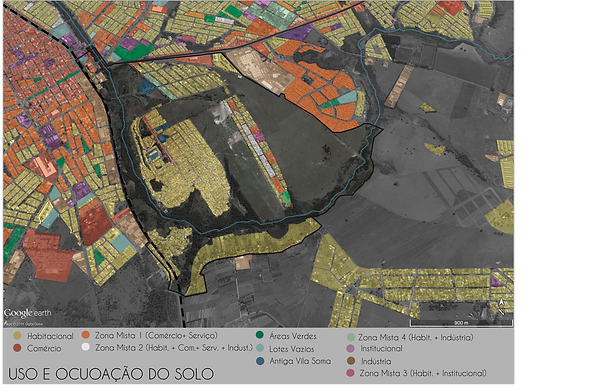Click 'Zona Mista 2 (Habit. + Com.+ Serv. + Indust.)' label

pyautogui.click(x=174, y=348)
